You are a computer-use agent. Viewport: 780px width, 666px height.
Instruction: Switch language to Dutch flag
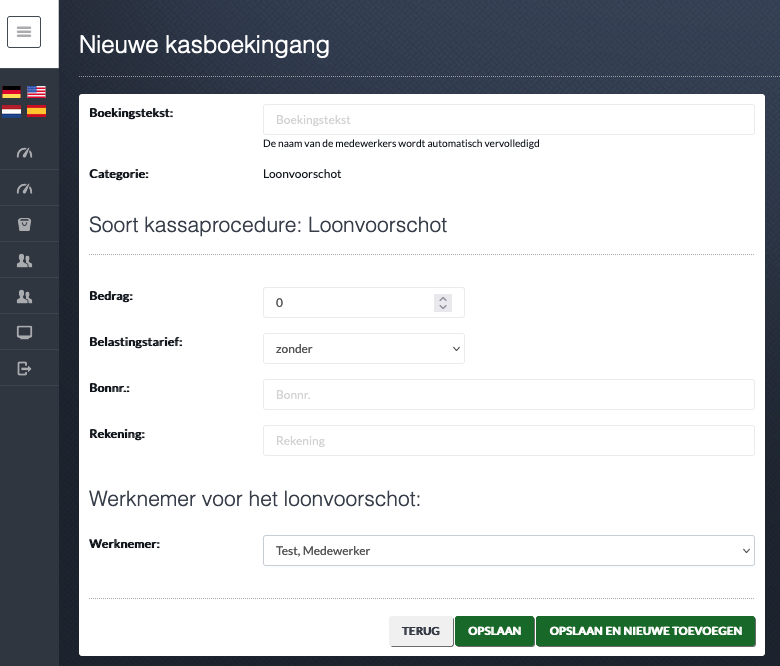coord(11,111)
